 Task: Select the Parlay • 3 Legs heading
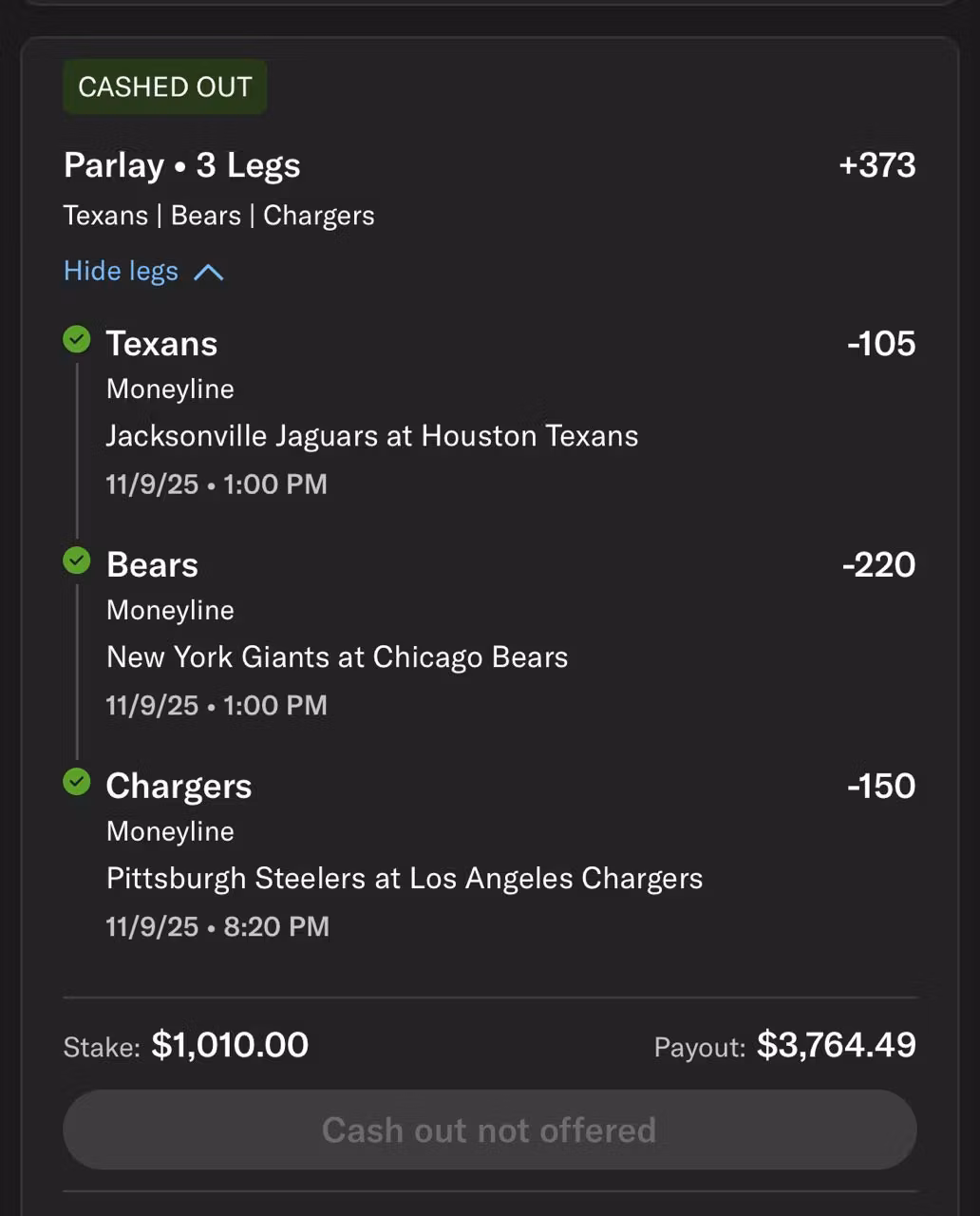tap(182, 165)
